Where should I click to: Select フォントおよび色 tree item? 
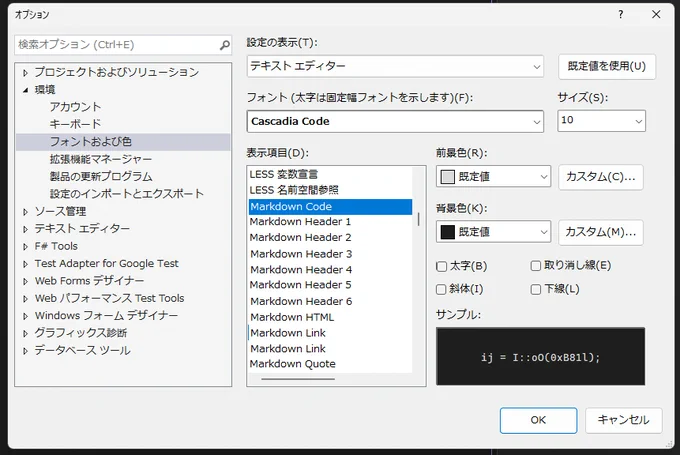pyautogui.click(x=123, y=142)
